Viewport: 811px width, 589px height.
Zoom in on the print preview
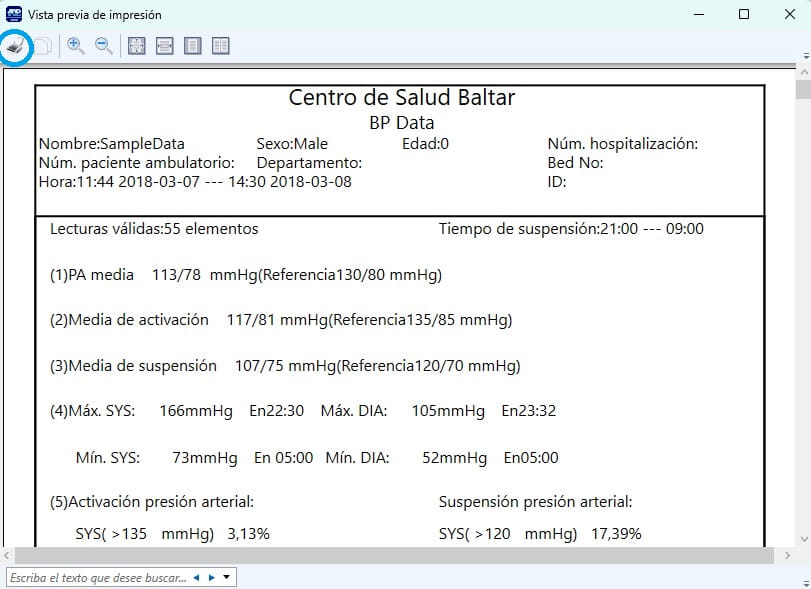click(x=76, y=45)
